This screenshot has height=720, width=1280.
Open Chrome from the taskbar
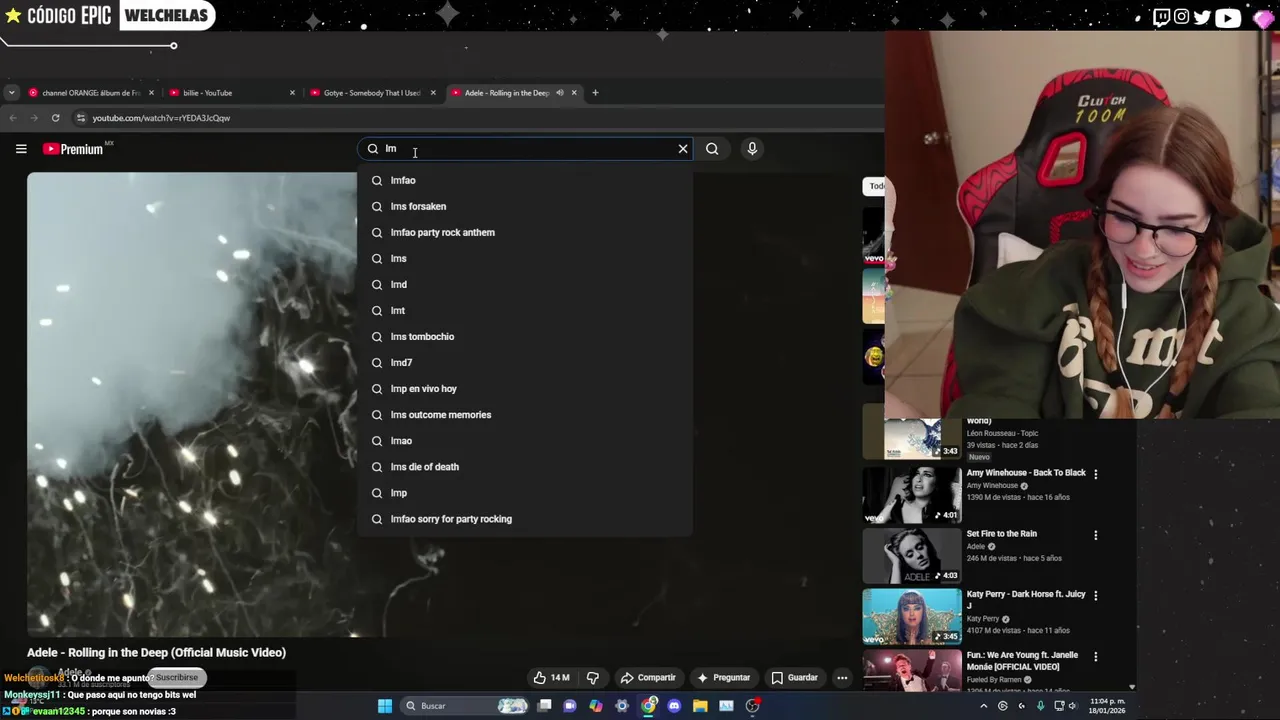tap(648, 706)
